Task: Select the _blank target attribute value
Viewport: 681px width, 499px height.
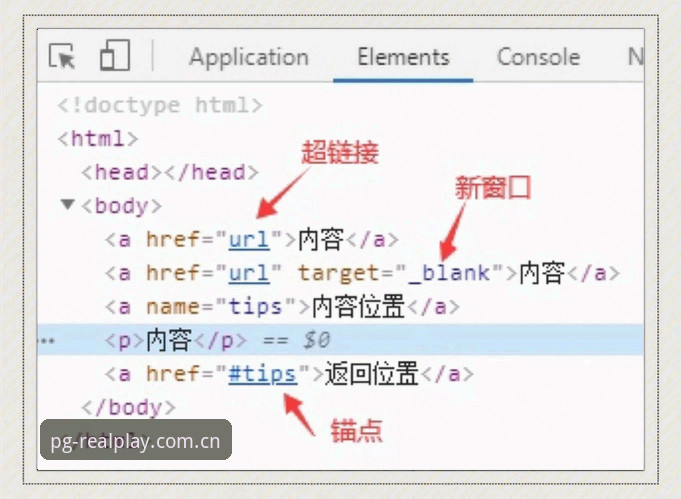Action: [449, 274]
